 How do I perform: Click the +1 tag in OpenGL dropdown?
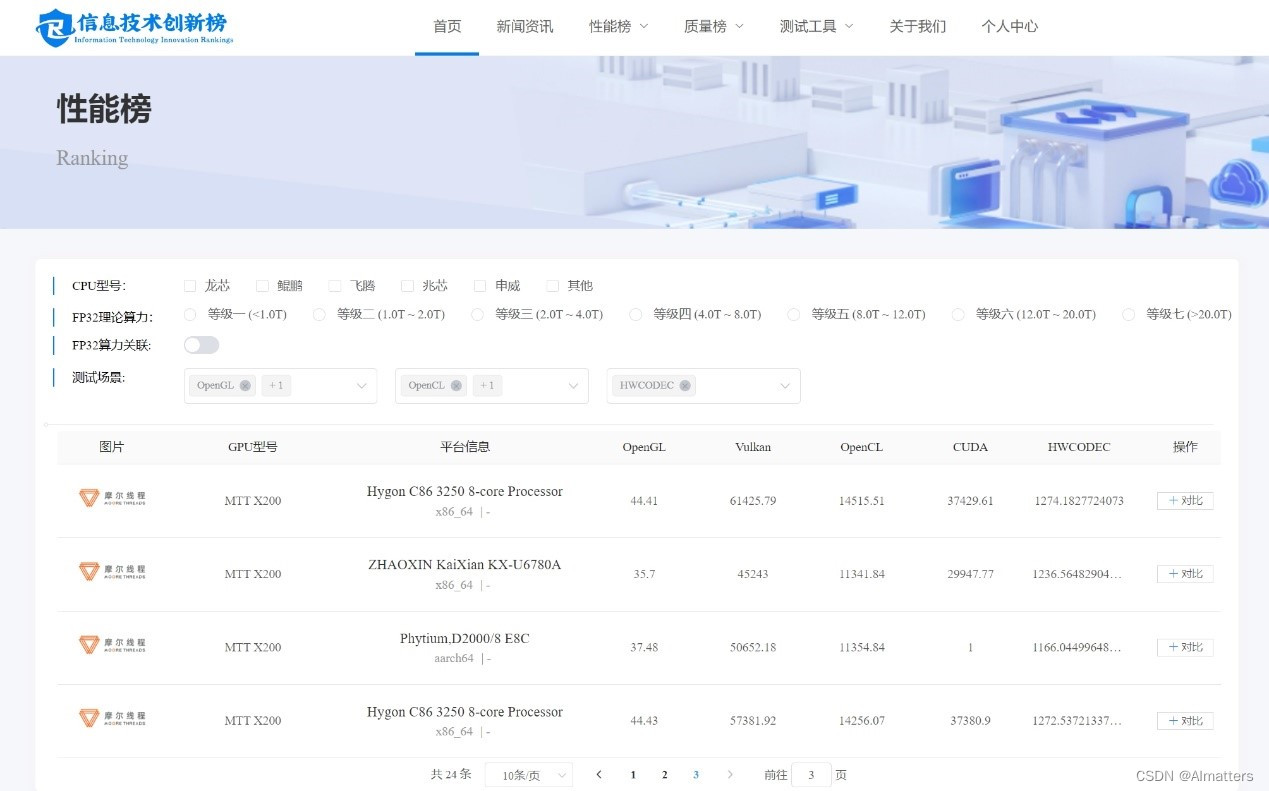276,386
